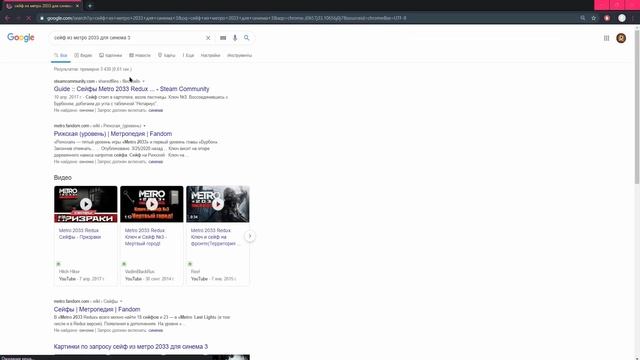This screenshot has width=640, height=360.
Task: Open the Chrome profile avatar in the toolbar
Action: [x=622, y=18]
